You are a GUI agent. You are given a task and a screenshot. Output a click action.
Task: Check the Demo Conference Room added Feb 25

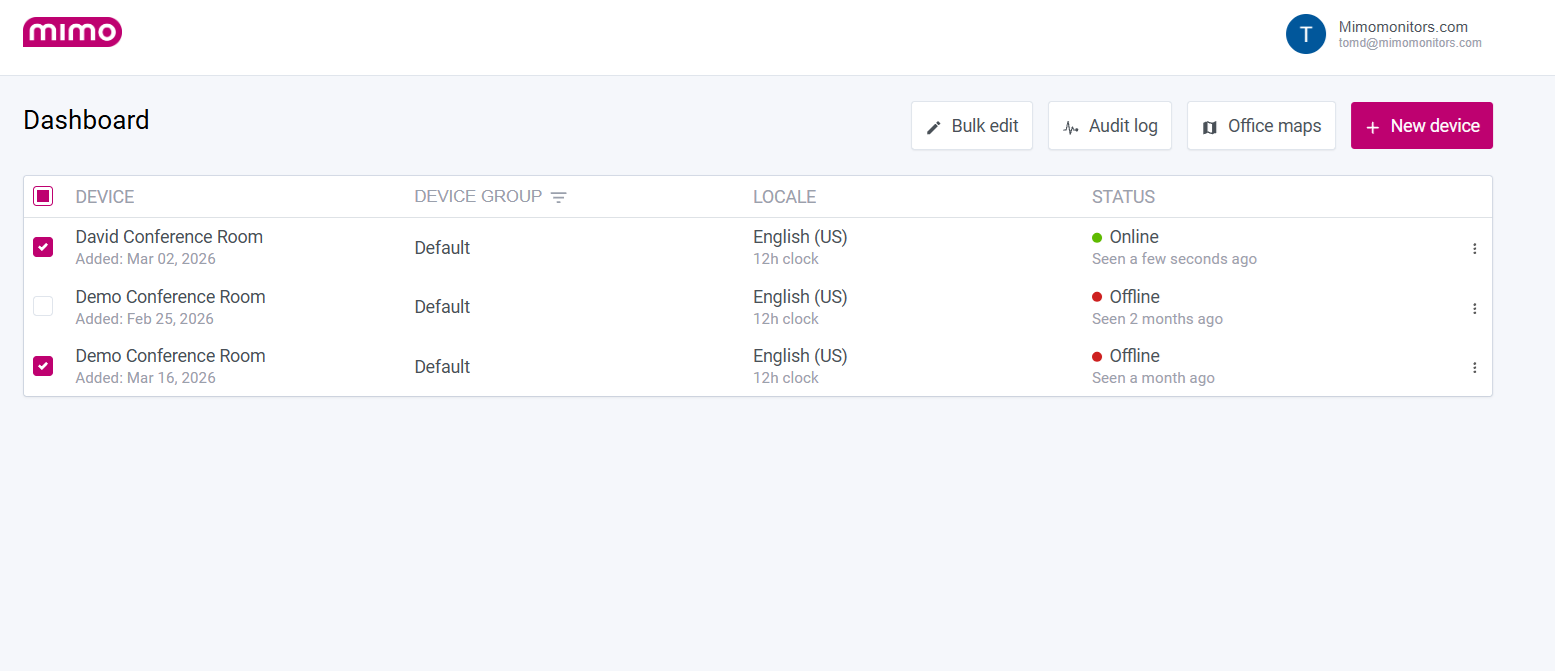tap(43, 307)
